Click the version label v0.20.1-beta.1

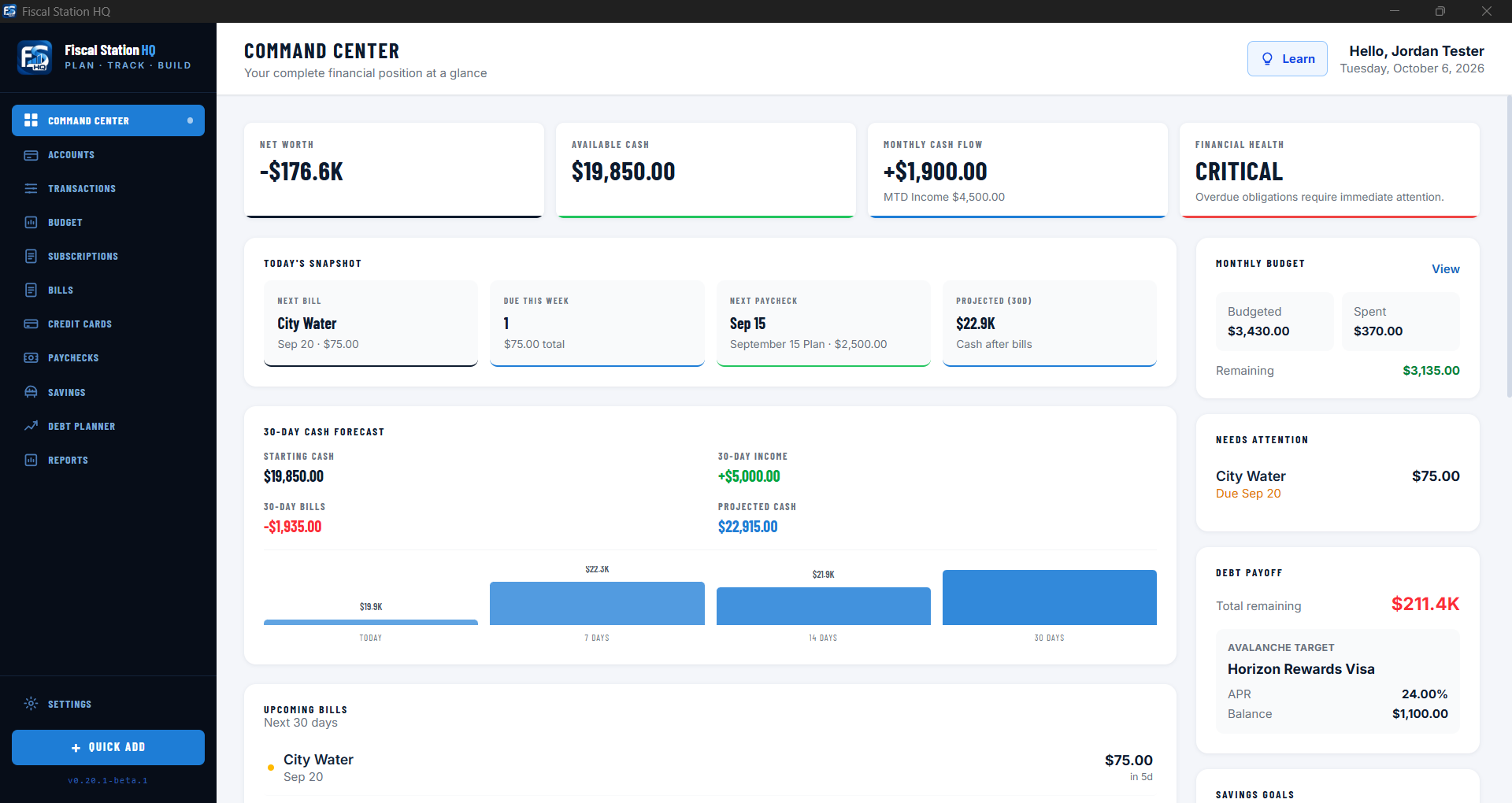[108, 781]
